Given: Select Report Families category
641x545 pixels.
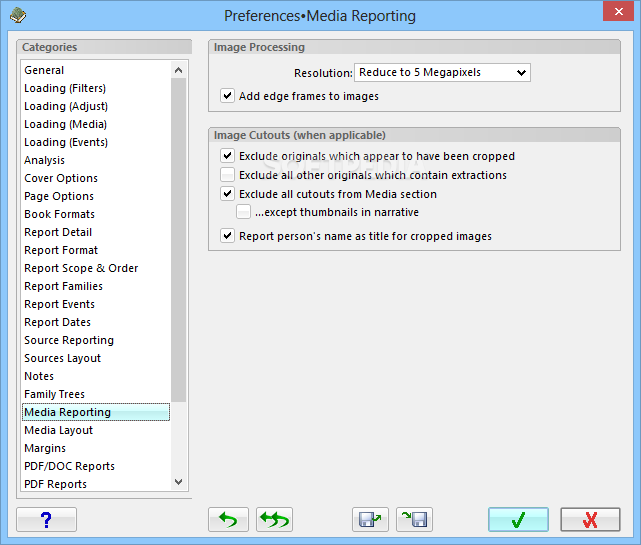Looking at the screenshot, I should [x=96, y=286].
